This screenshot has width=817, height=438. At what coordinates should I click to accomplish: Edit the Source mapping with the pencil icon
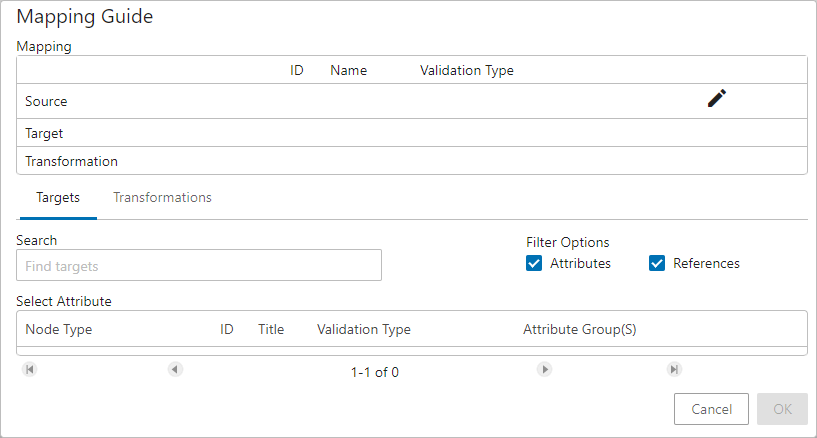[x=717, y=98]
